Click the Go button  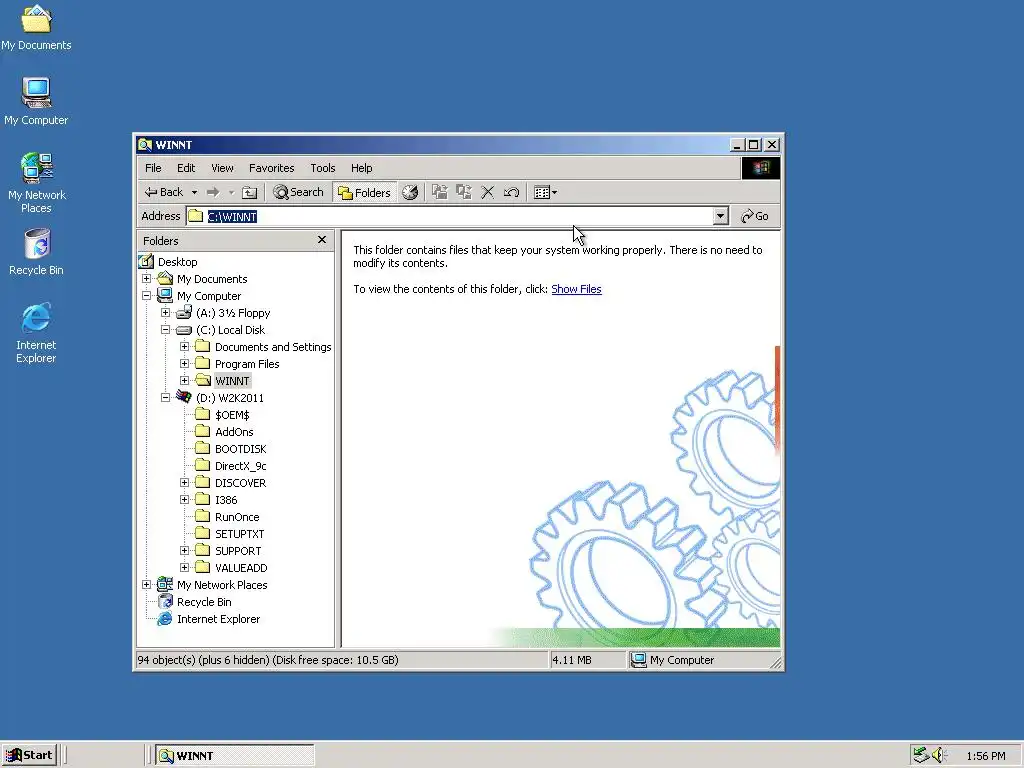[754, 216]
